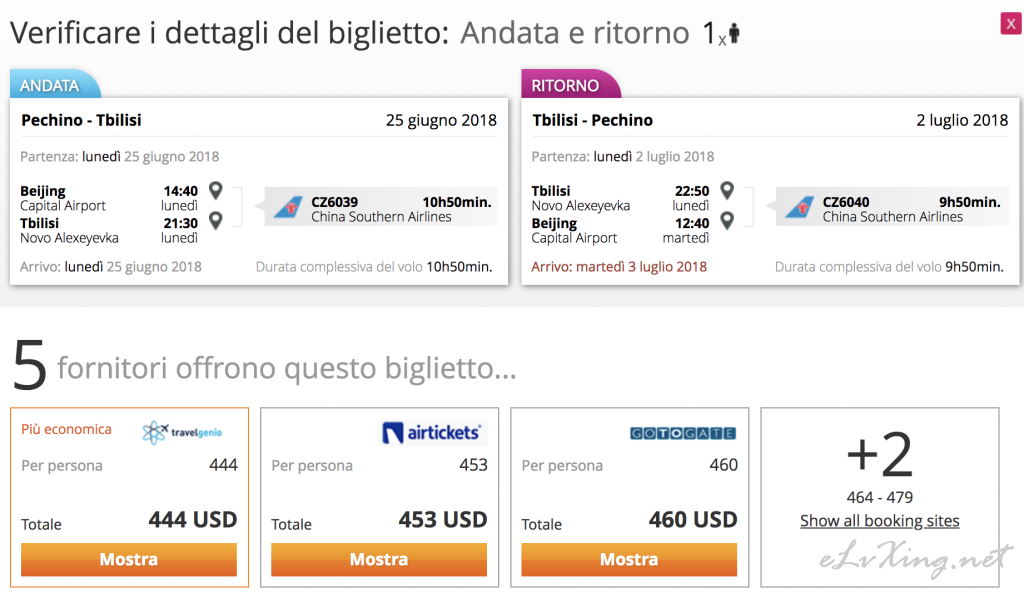The image size is (1024, 592).
Task: Click Tbilisi departure pin in Ritorno
Action: [727, 190]
